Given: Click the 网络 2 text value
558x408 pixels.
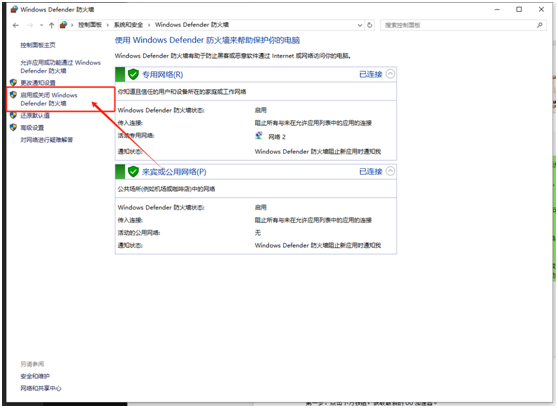Looking at the screenshot, I should click(x=277, y=137).
